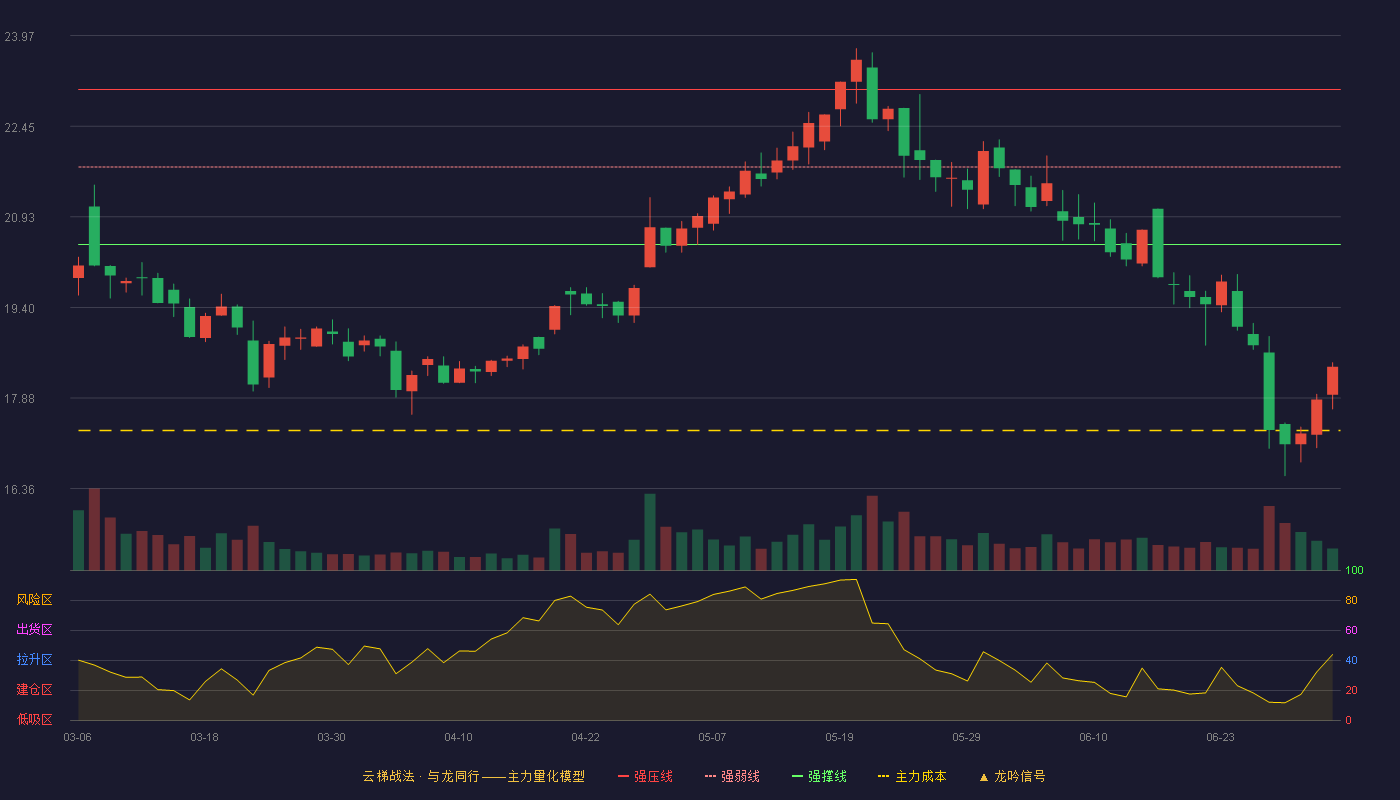This screenshot has width=1400, height=800.
Task: Click the 16.36 price axis label
Action: pos(19,490)
